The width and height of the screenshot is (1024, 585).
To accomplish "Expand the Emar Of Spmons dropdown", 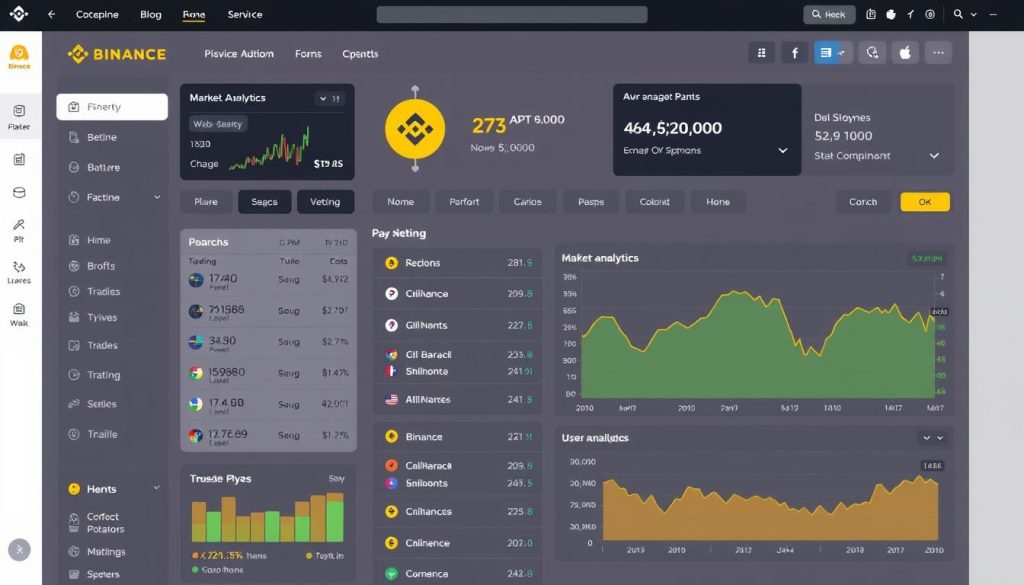I will [783, 151].
